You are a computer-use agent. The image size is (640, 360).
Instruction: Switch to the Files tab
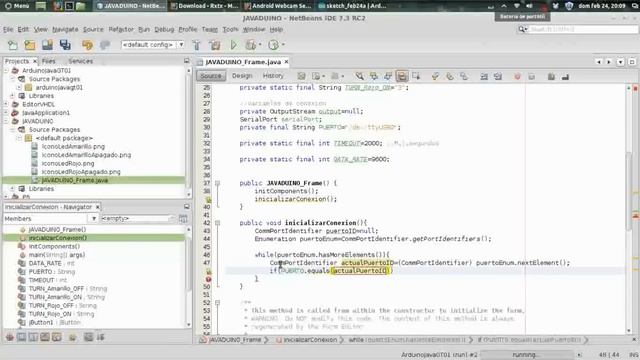(x=48, y=61)
